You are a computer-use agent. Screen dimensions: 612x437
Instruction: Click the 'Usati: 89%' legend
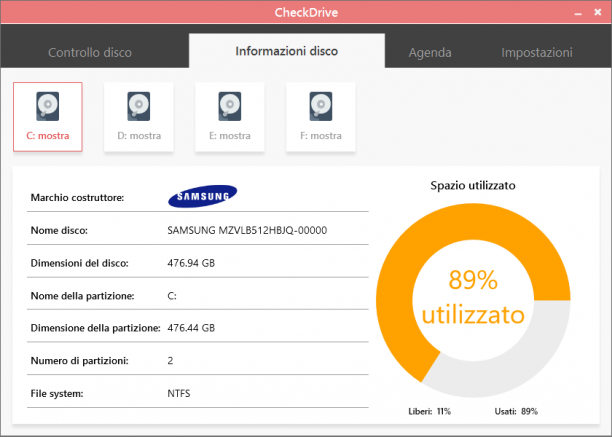pyautogui.click(x=516, y=411)
